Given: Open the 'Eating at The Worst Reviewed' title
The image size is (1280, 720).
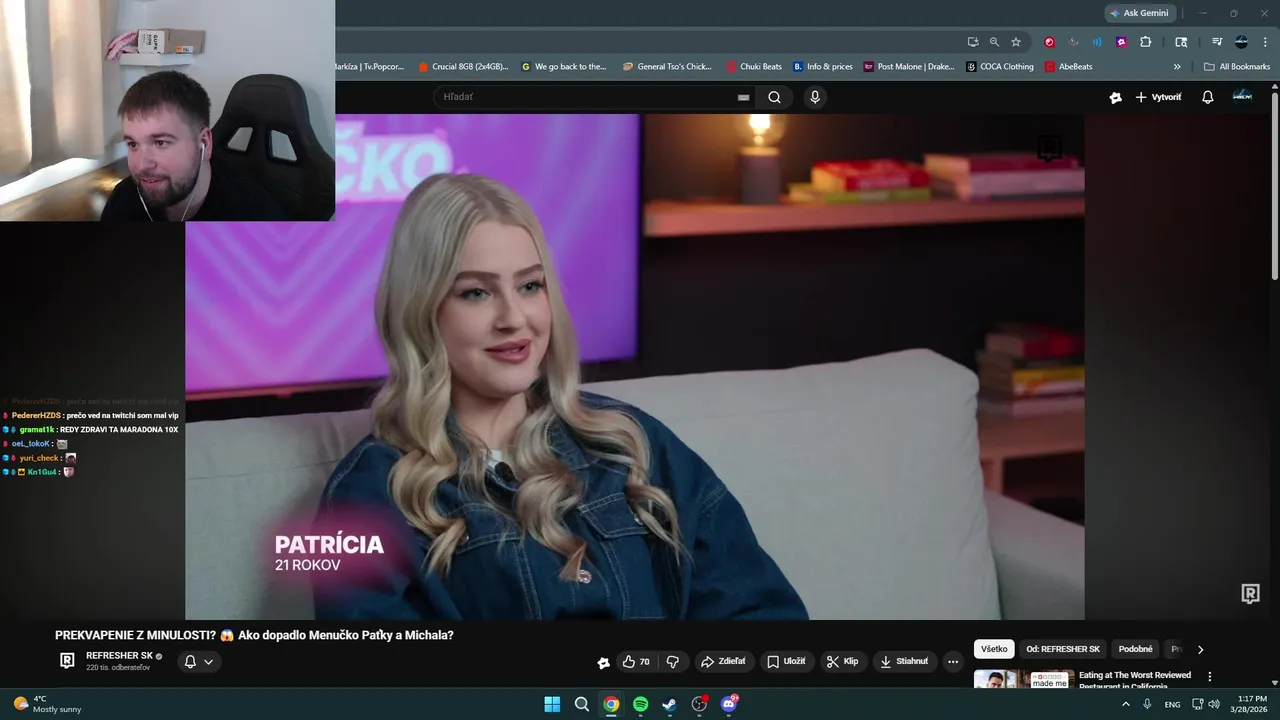Looking at the screenshot, I should [1135, 680].
